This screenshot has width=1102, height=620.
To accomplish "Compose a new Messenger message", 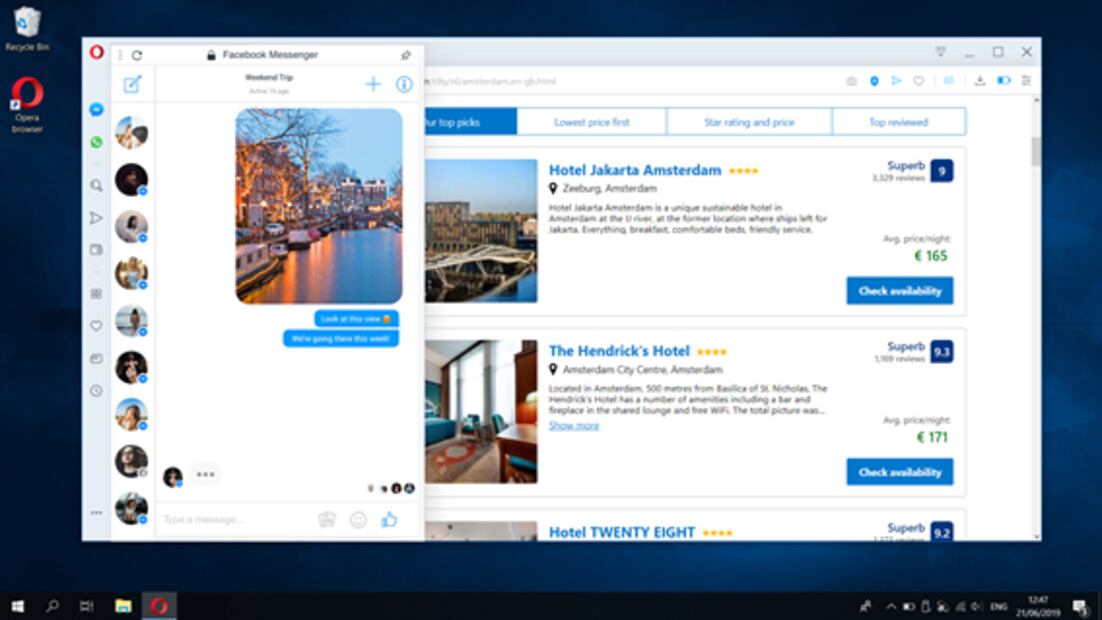I will (x=132, y=85).
